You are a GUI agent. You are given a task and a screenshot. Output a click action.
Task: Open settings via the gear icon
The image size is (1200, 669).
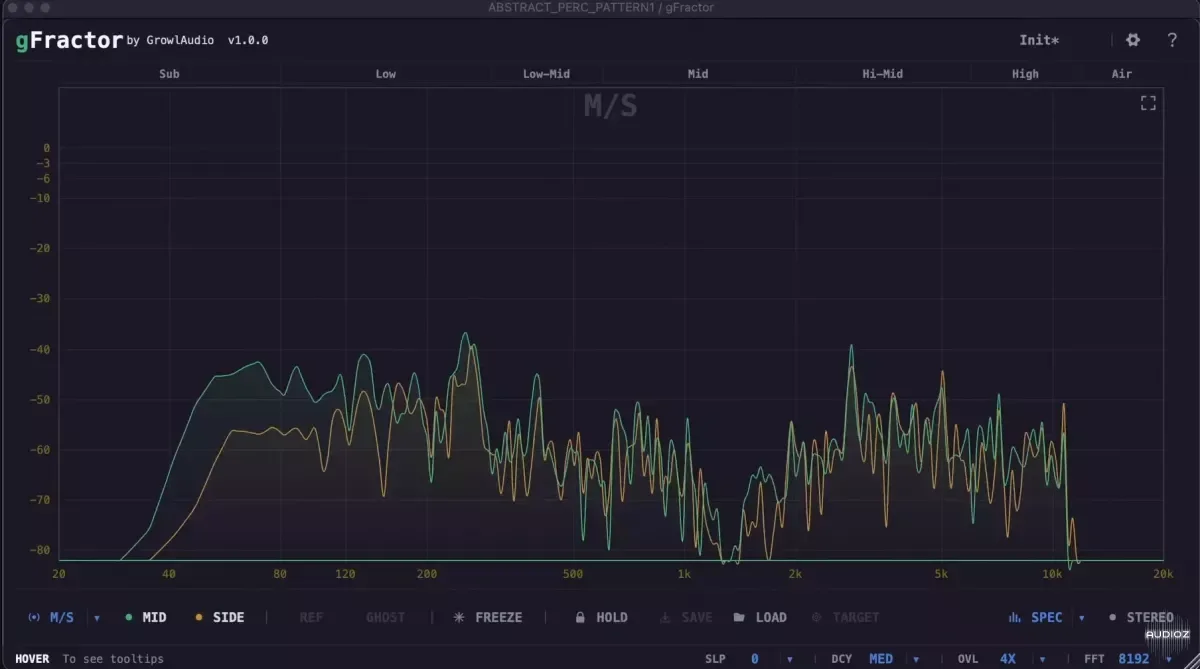[x=1133, y=40]
